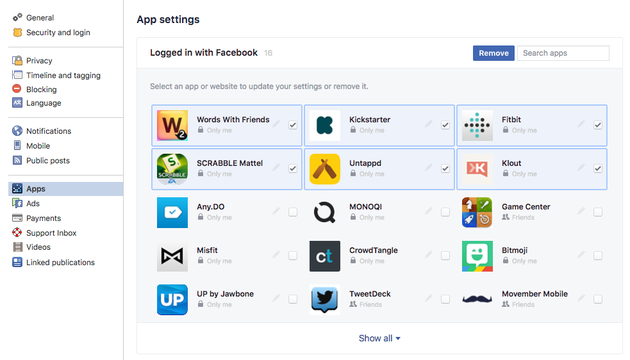The width and height of the screenshot is (630, 360).
Task: Uncheck the Klout app checkbox
Action: point(597,169)
